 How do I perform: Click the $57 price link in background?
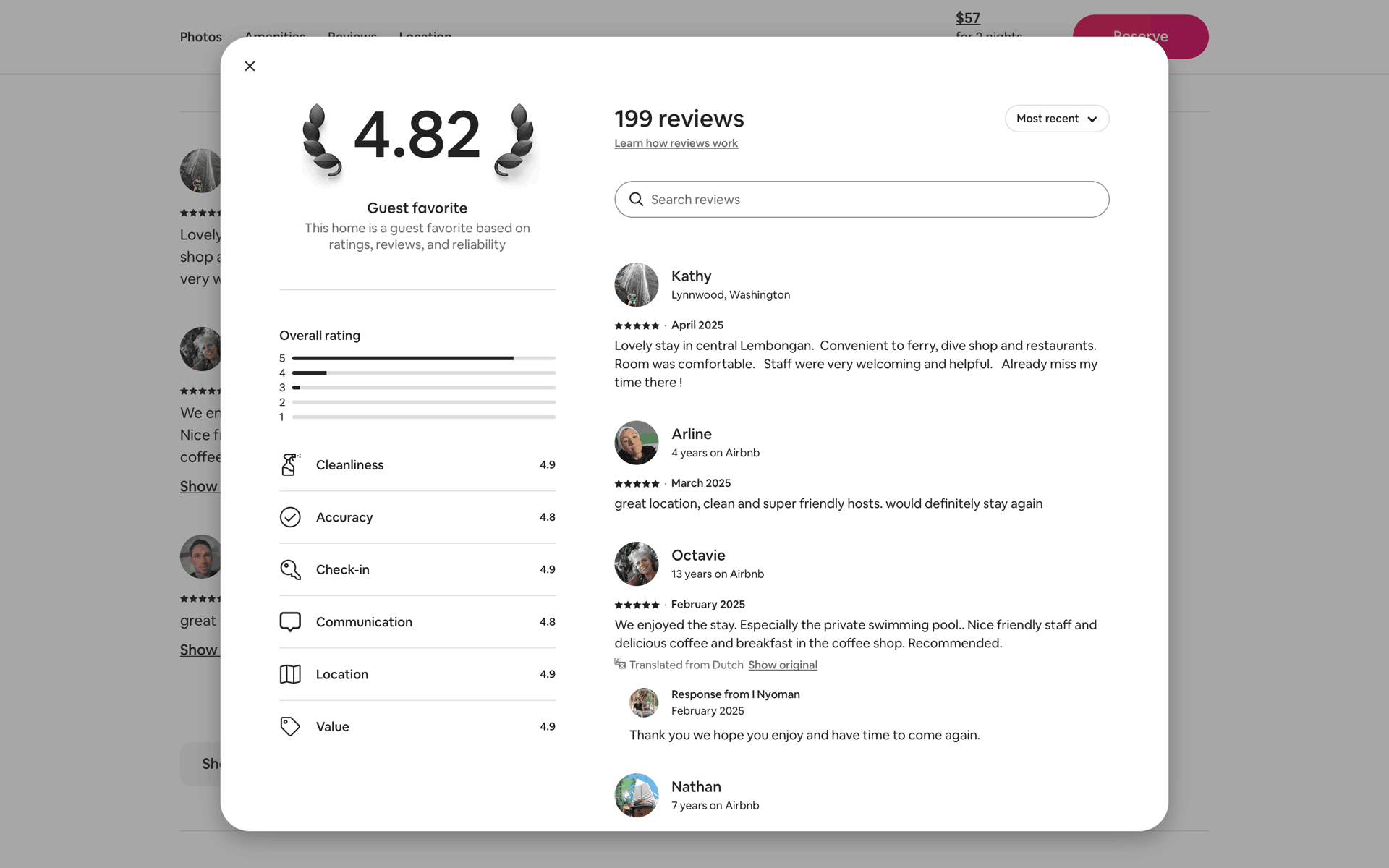967,18
